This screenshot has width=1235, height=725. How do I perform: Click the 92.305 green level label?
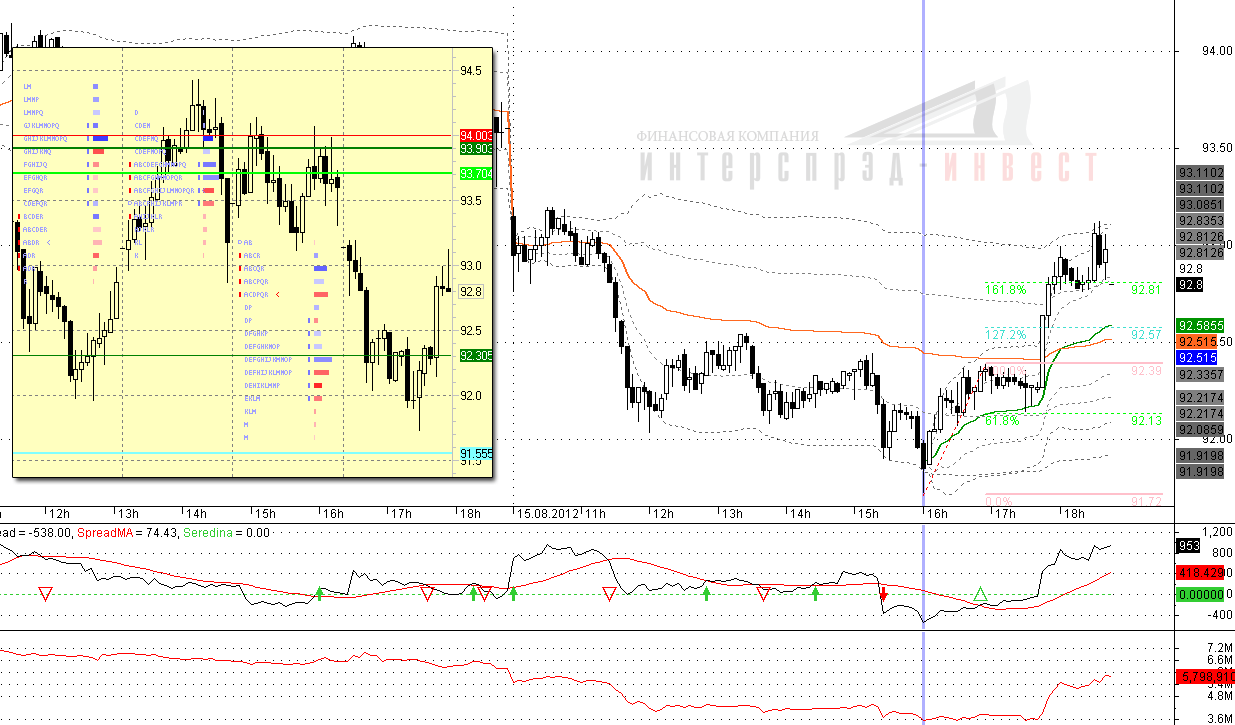(476, 355)
